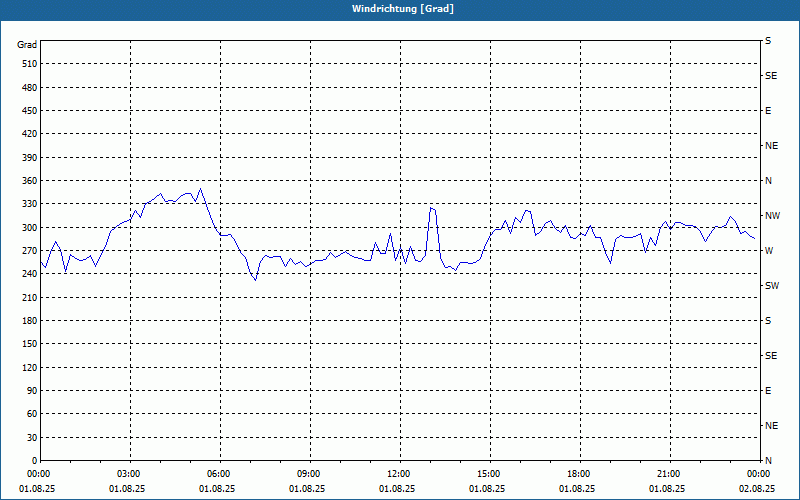
Task: Click the SE compass label beside 480 gridline
Action: (771, 76)
